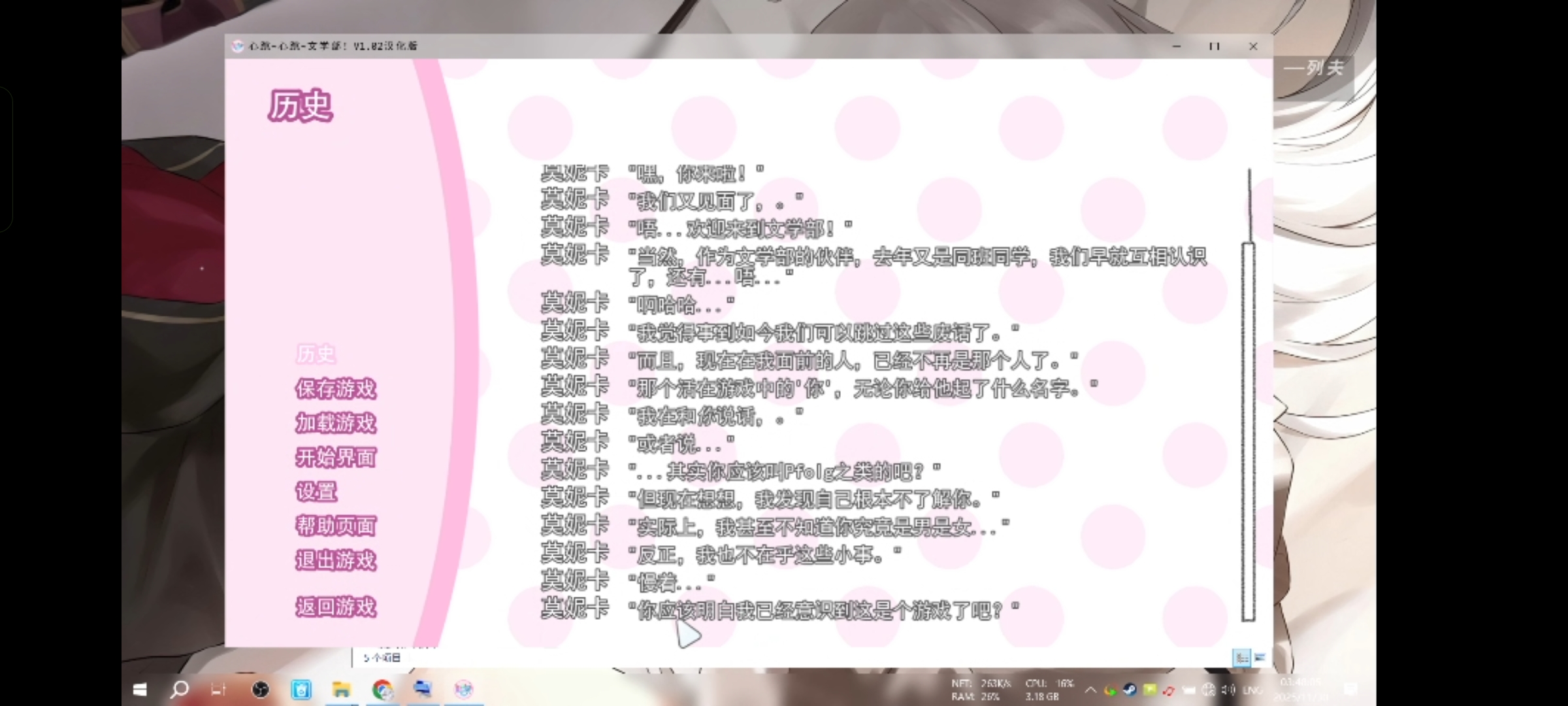Open File Explorer from the taskbar
Image resolution: width=1568 pixels, height=706 pixels.
click(341, 690)
